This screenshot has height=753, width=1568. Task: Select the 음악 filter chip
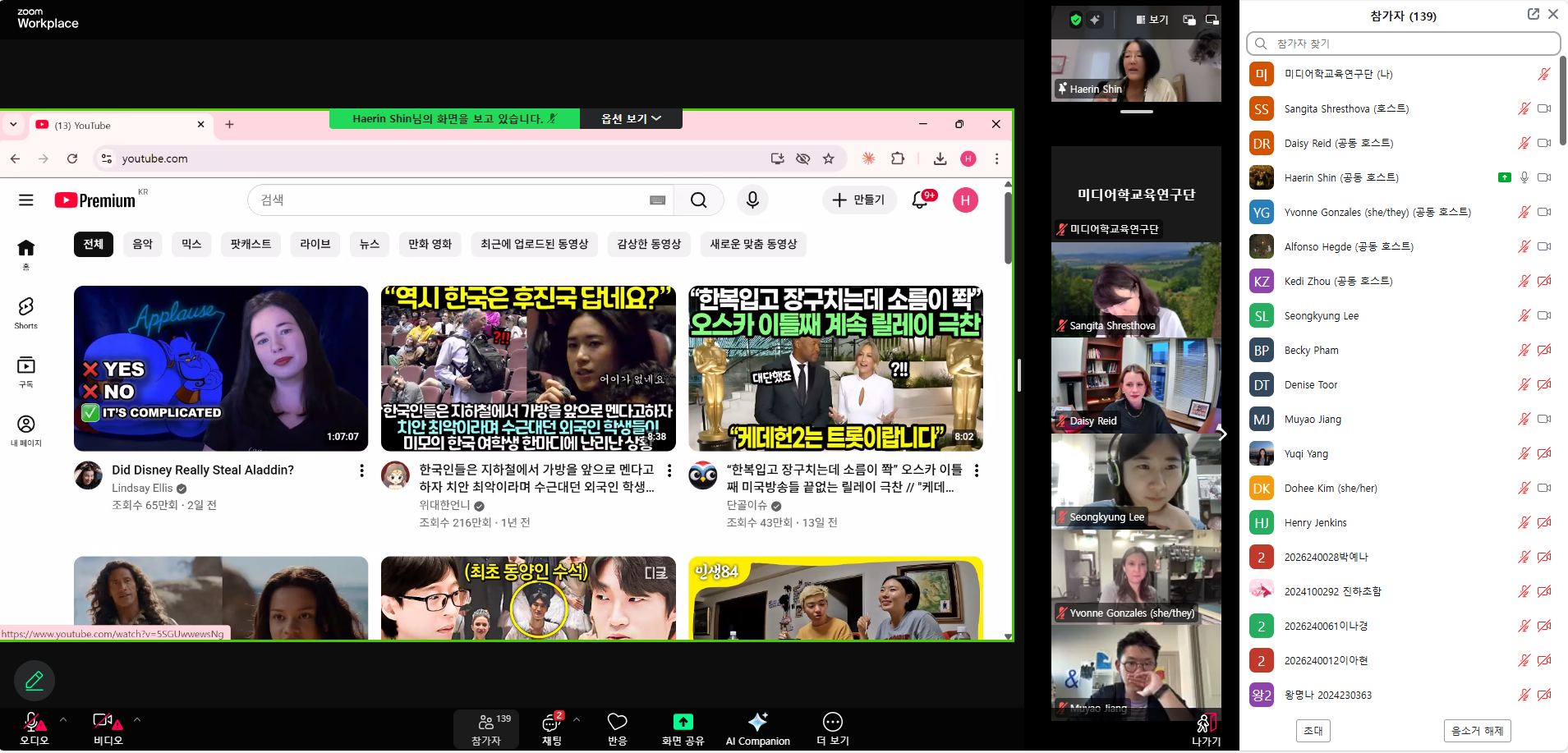point(143,244)
